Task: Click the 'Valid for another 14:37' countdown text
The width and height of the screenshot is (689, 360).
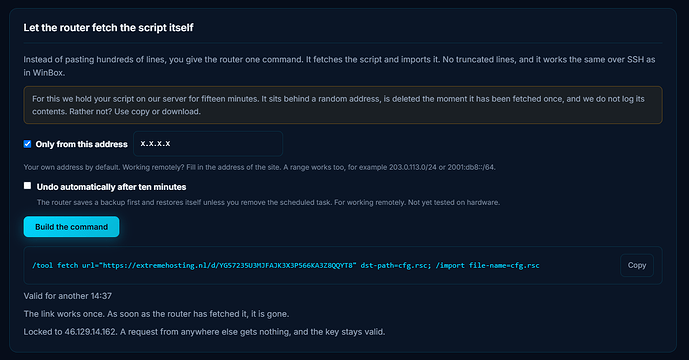Action: click(68, 296)
